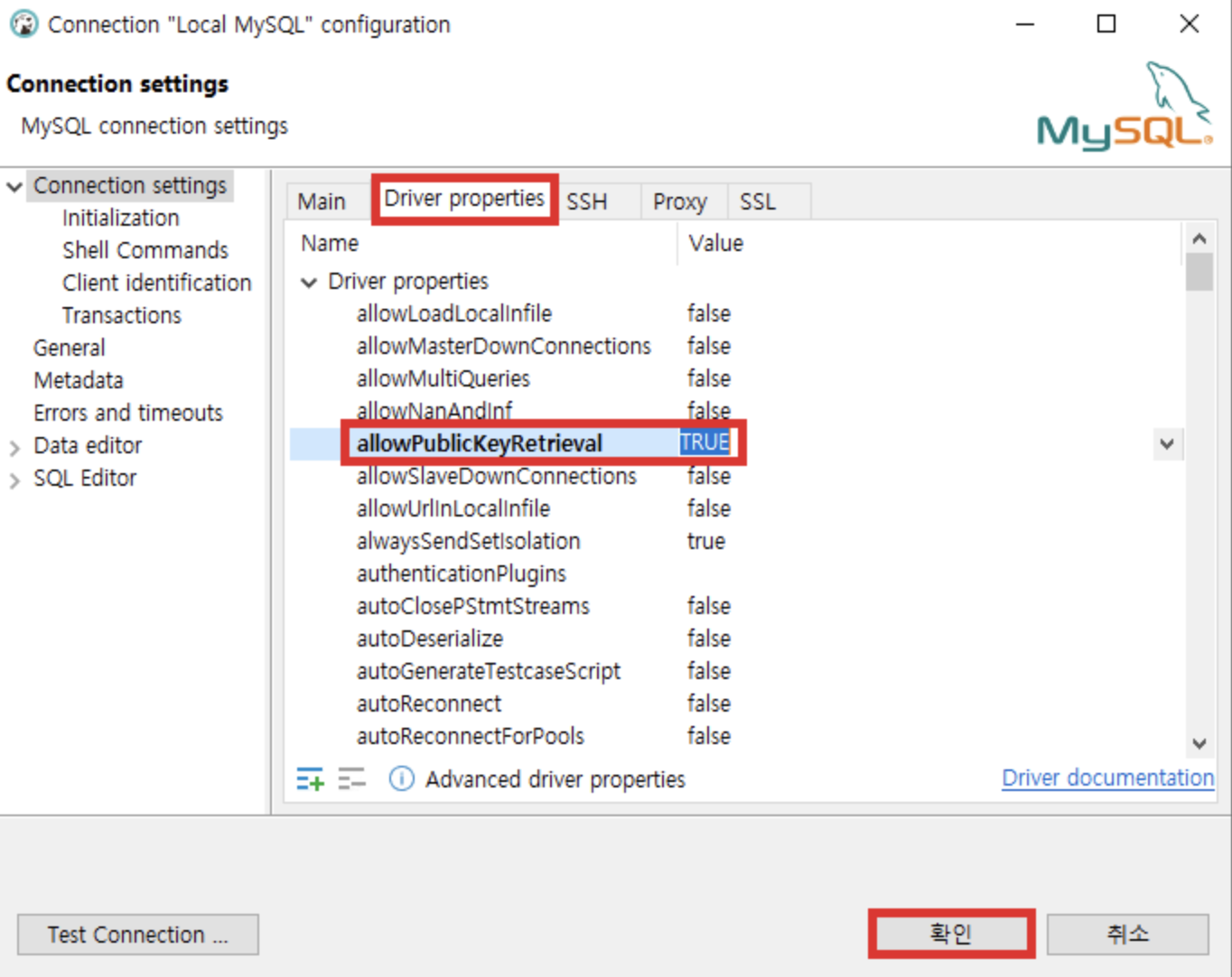Select Errors and timeouts in the tree
The height and width of the screenshot is (977, 1232).
128,413
